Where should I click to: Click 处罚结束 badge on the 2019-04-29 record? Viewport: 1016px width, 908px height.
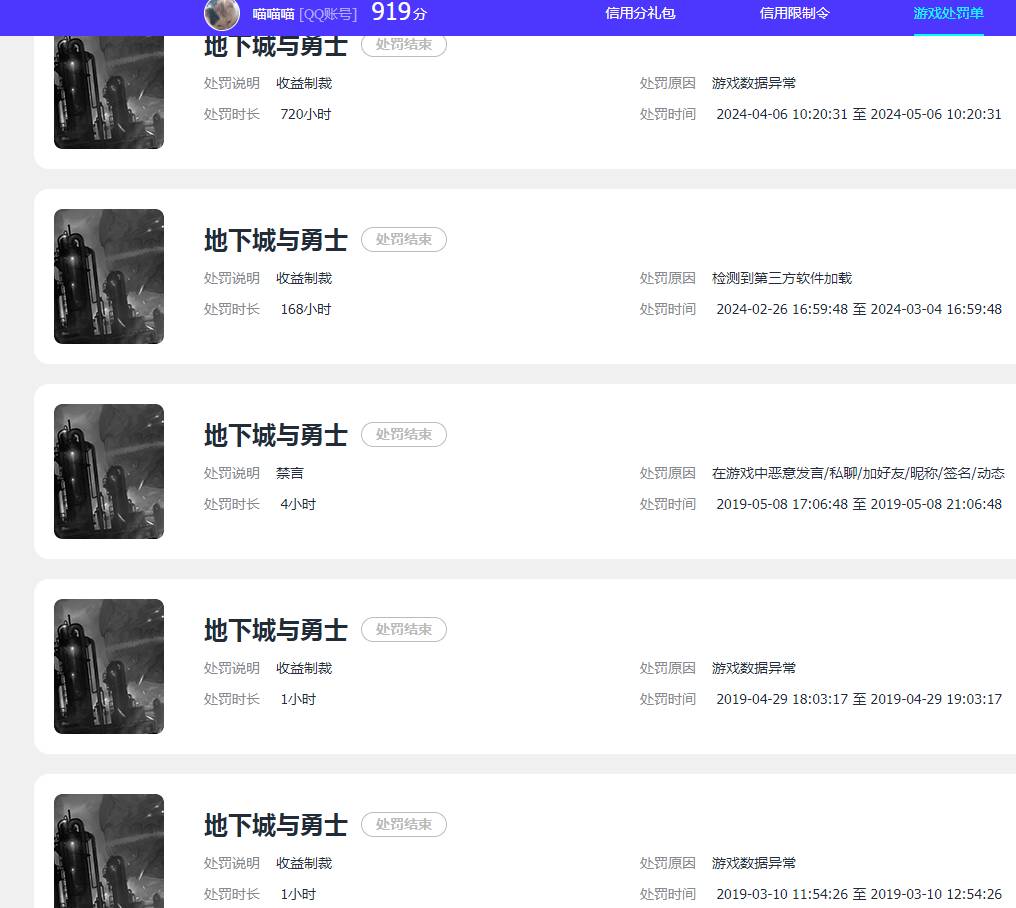click(x=403, y=630)
